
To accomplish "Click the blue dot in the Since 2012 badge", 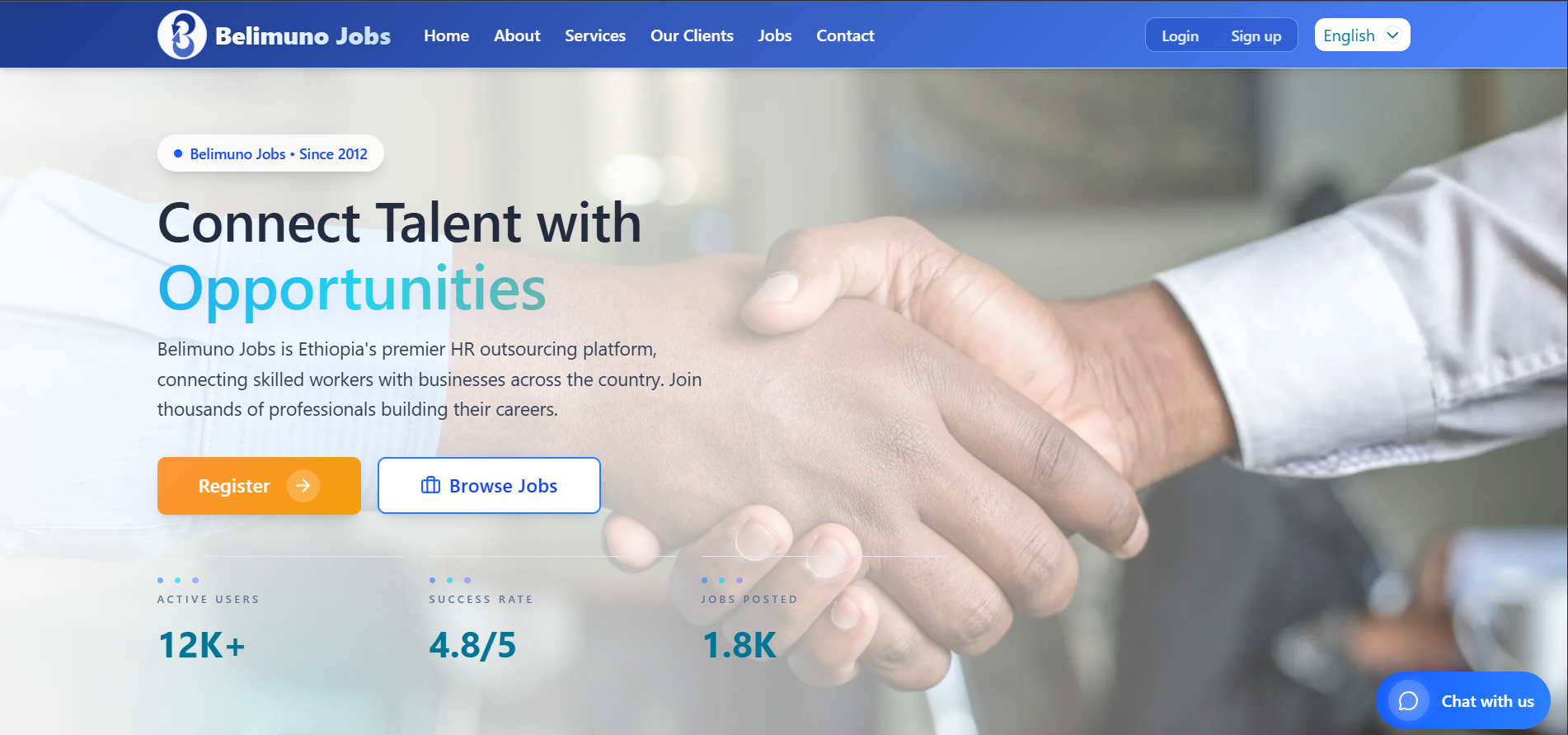I will (178, 153).
